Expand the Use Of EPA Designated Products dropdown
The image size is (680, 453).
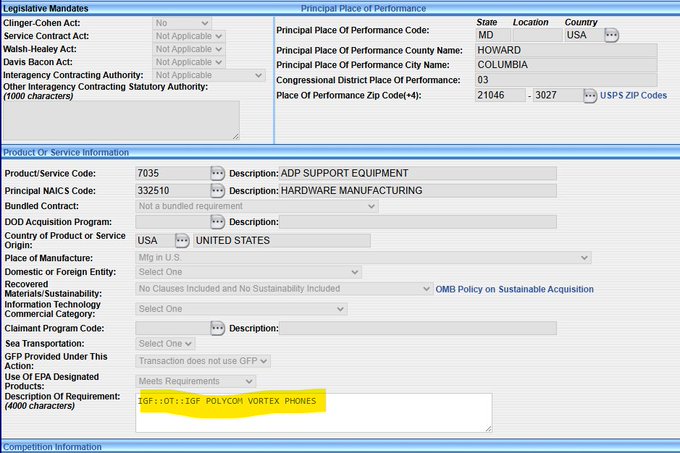tap(195, 381)
